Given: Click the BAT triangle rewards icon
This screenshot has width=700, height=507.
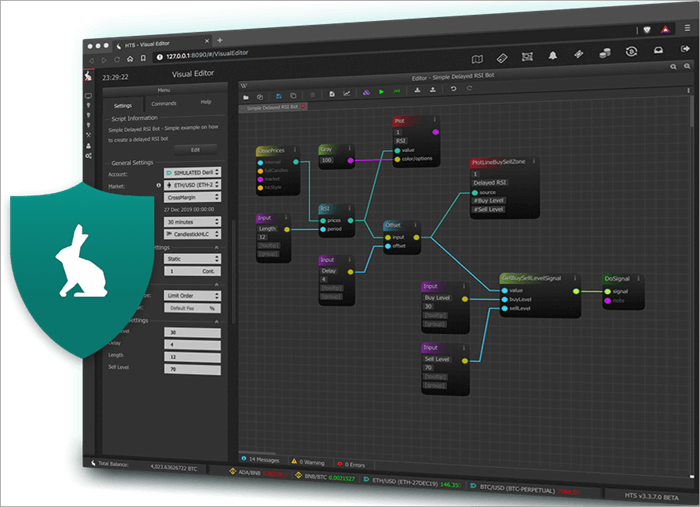Looking at the screenshot, I should 665,29.
